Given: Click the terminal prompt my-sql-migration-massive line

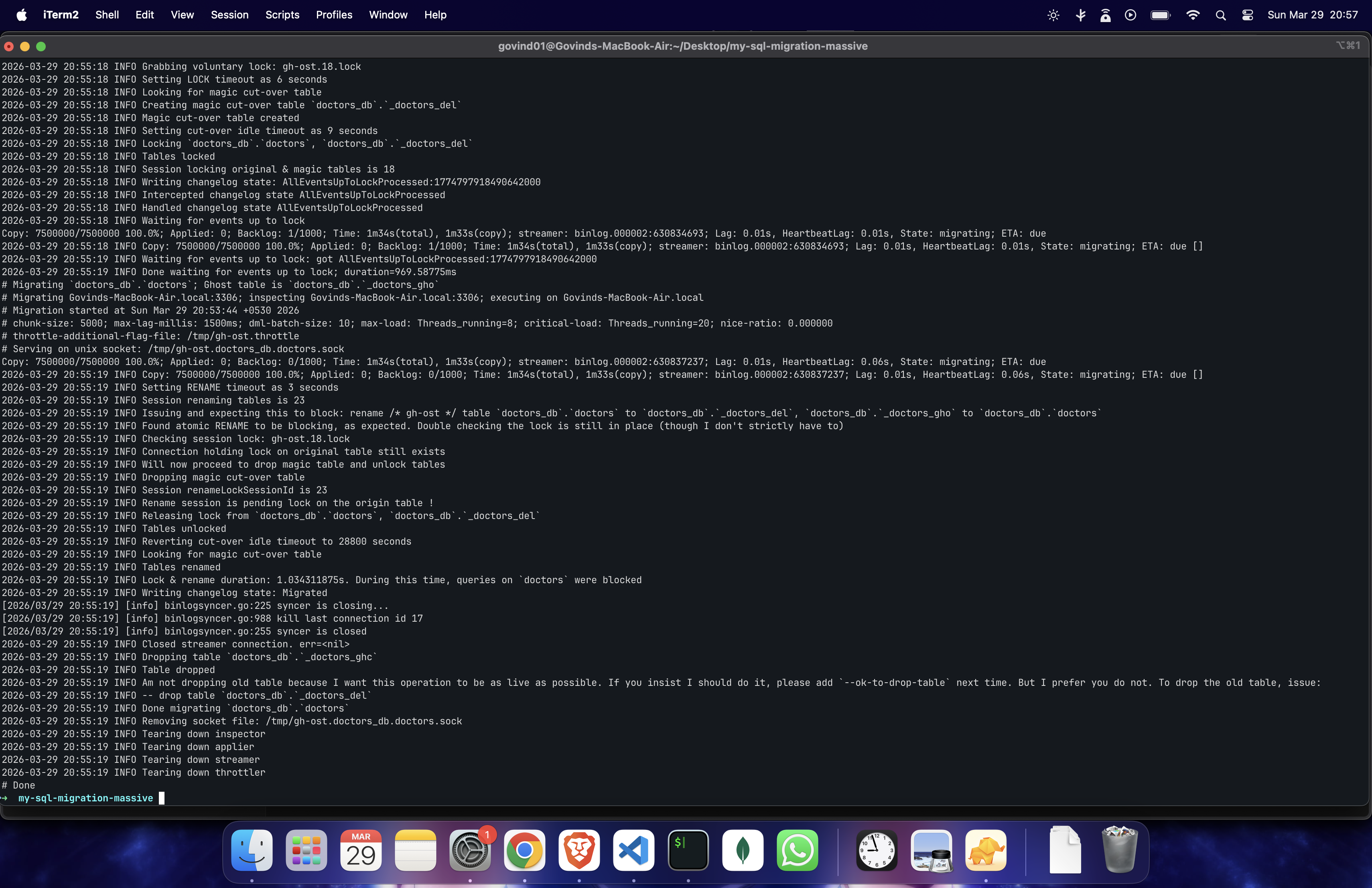Looking at the screenshot, I should coord(85,798).
